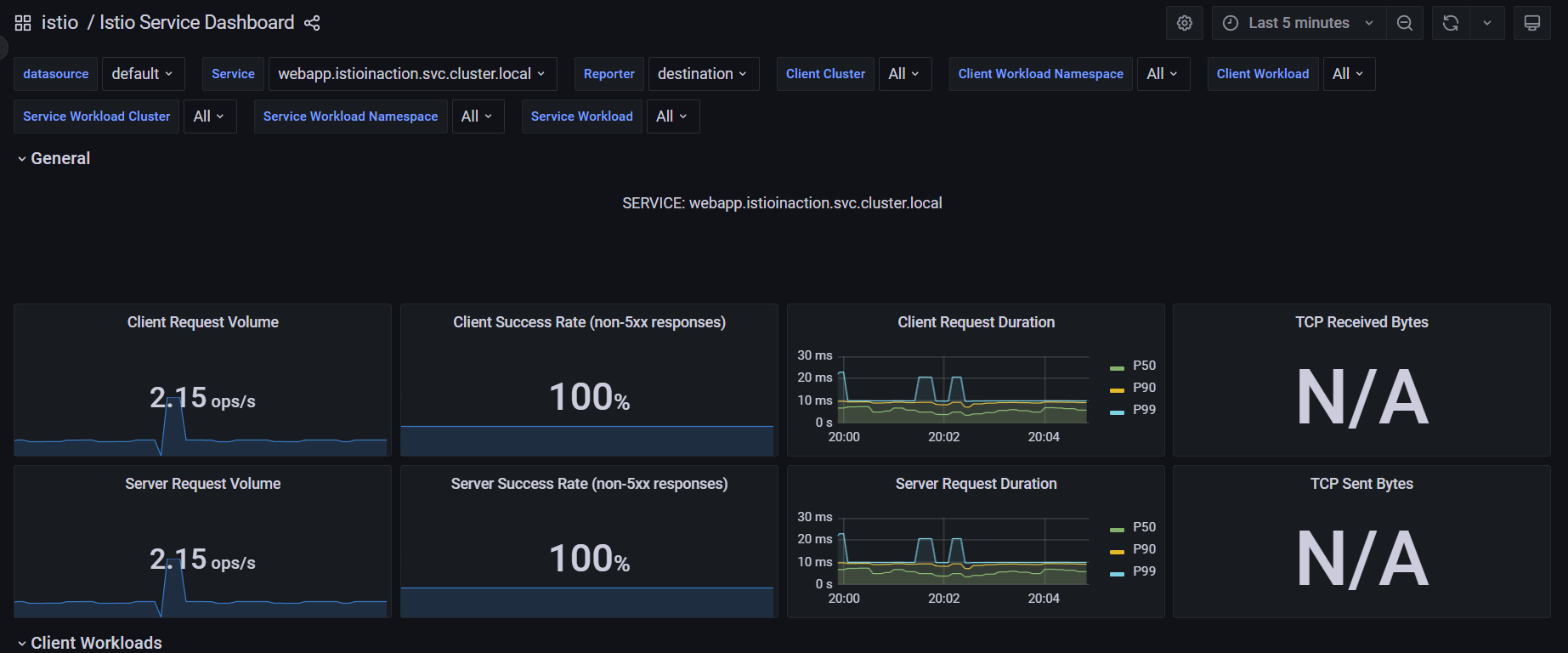The height and width of the screenshot is (653, 1568).
Task: Open the dashboards grid icon
Action: pyautogui.click(x=23, y=23)
